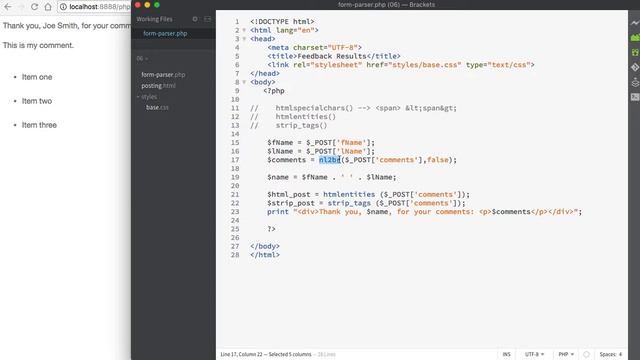Collapse code fold arrow on line 2
This screenshot has width=640, height=360.
[x=244, y=30]
